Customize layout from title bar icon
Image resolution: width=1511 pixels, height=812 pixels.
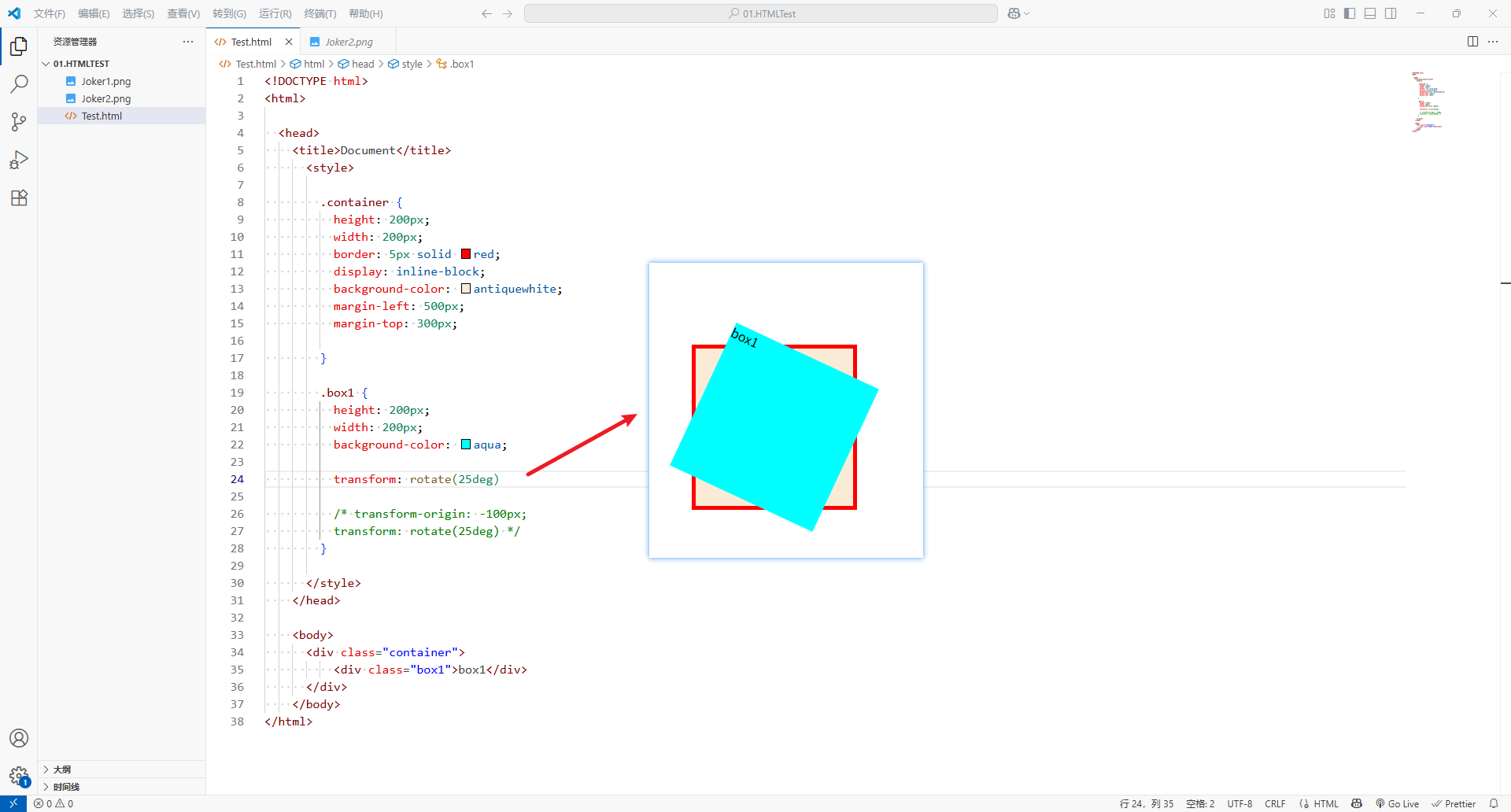tap(1329, 13)
